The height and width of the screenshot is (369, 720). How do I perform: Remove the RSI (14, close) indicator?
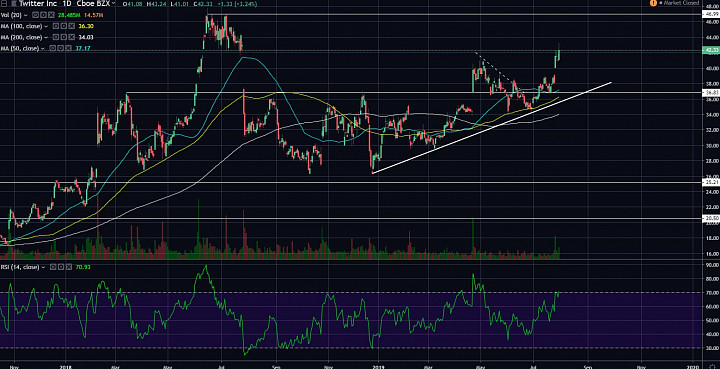(69, 267)
